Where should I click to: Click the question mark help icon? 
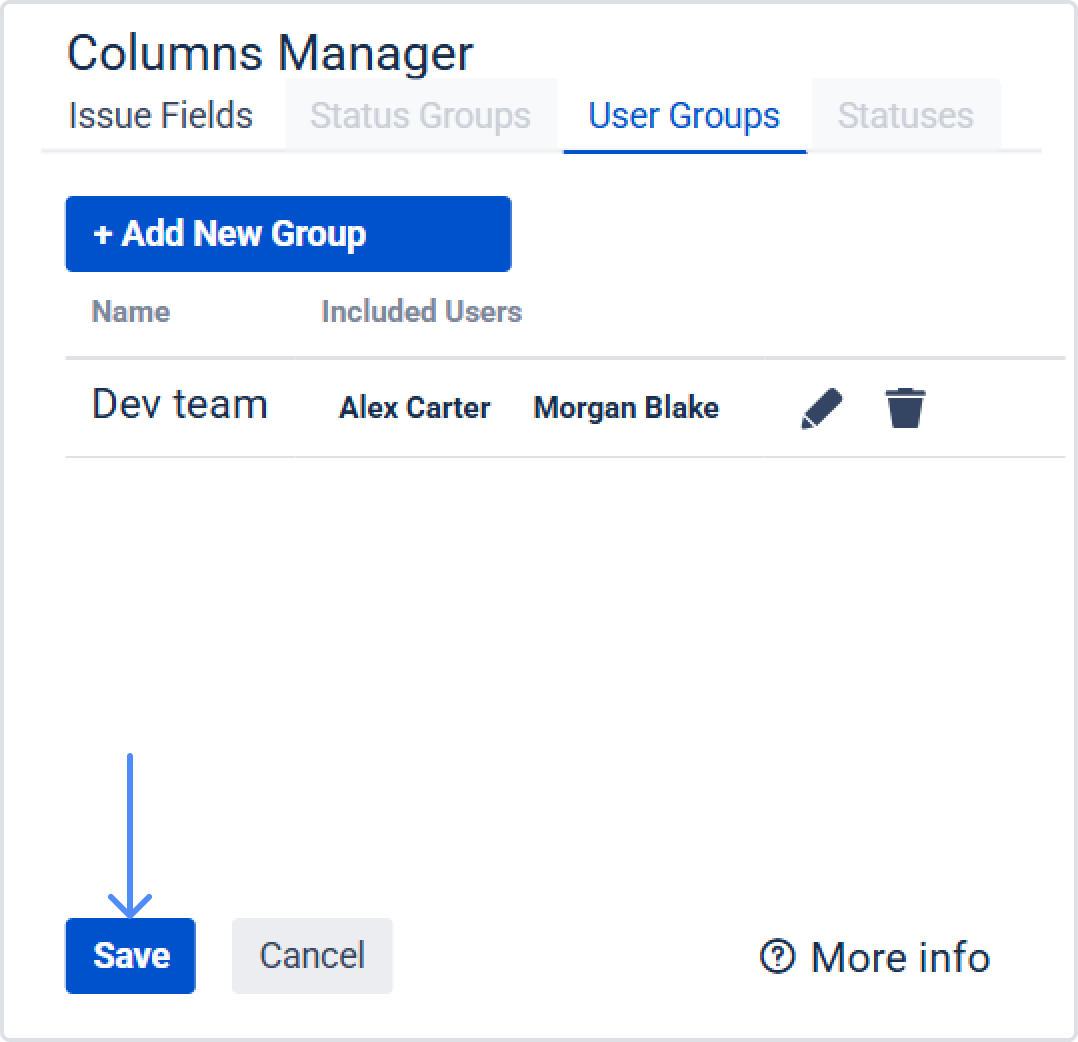(x=777, y=957)
